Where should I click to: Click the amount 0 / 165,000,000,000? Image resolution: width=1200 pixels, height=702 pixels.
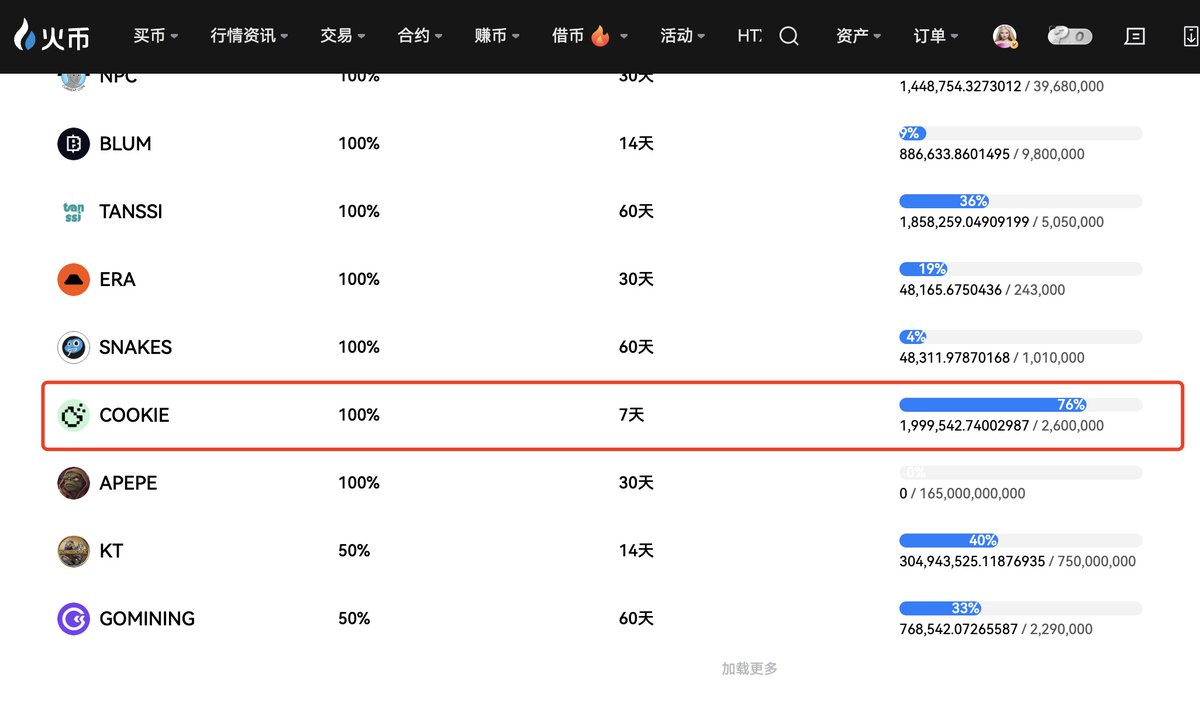click(x=963, y=494)
